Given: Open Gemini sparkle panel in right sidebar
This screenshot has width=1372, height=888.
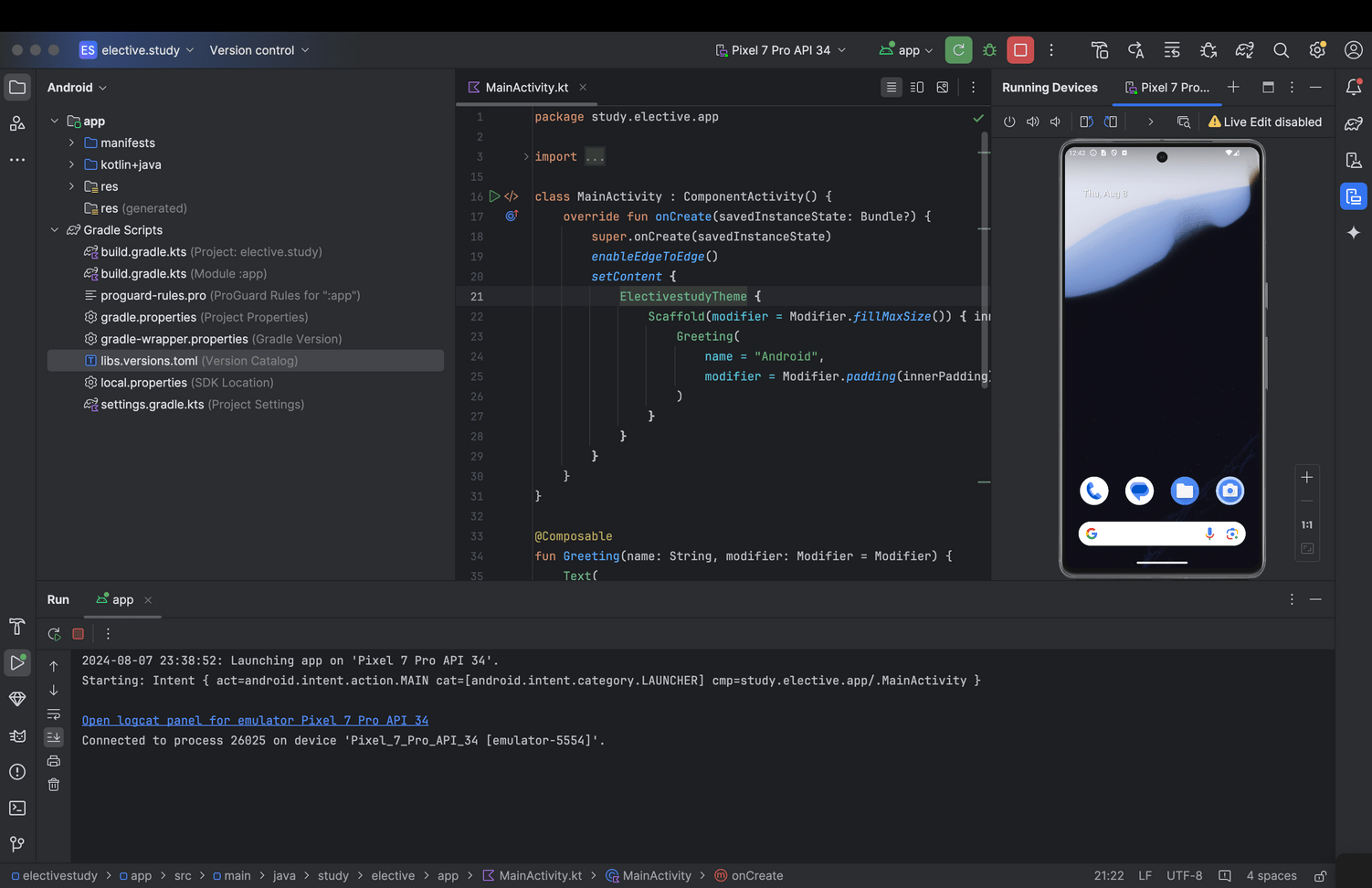Looking at the screenshot, I should 1353,233.
